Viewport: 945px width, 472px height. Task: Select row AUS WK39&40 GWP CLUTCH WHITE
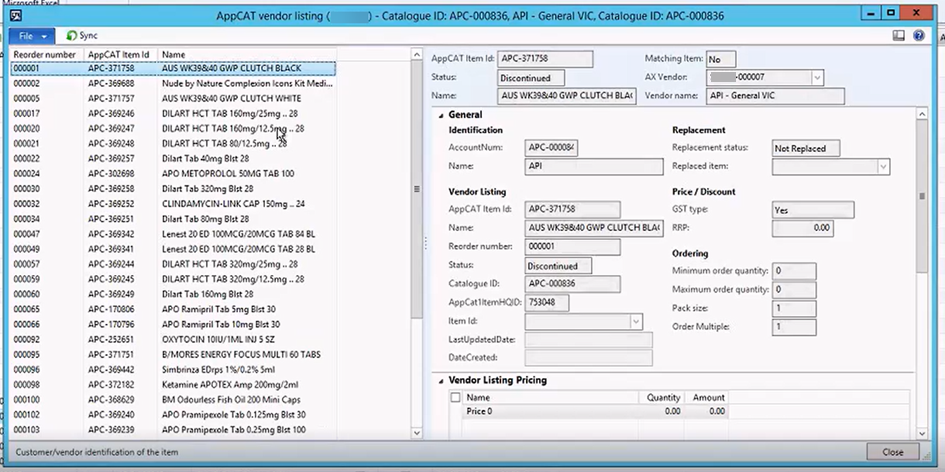pos(172,98)
